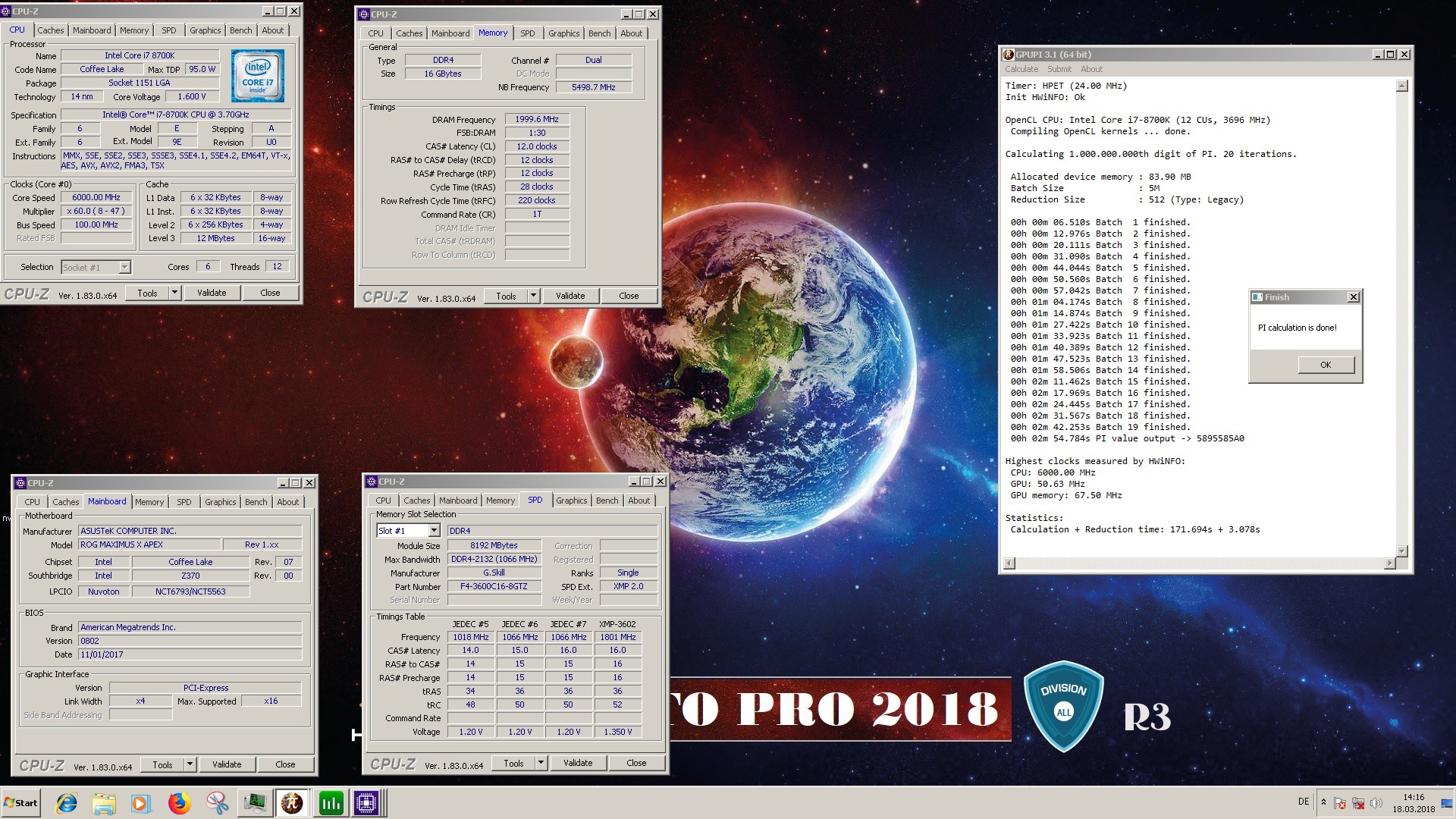Click the system clock showing 14:16
Screen dimensions: 1456x819
tap(1414, 798)
